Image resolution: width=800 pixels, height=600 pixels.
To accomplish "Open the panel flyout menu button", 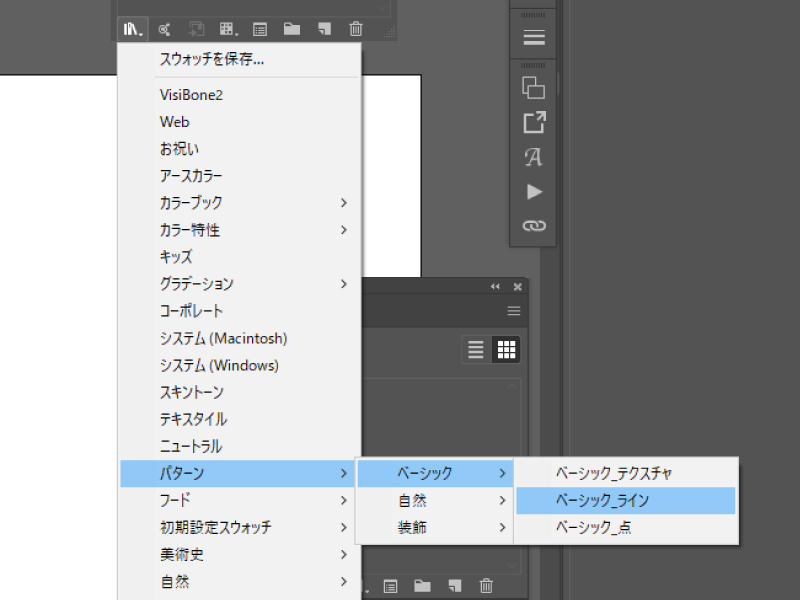I will pyautogui.click(x=513, y=310).
